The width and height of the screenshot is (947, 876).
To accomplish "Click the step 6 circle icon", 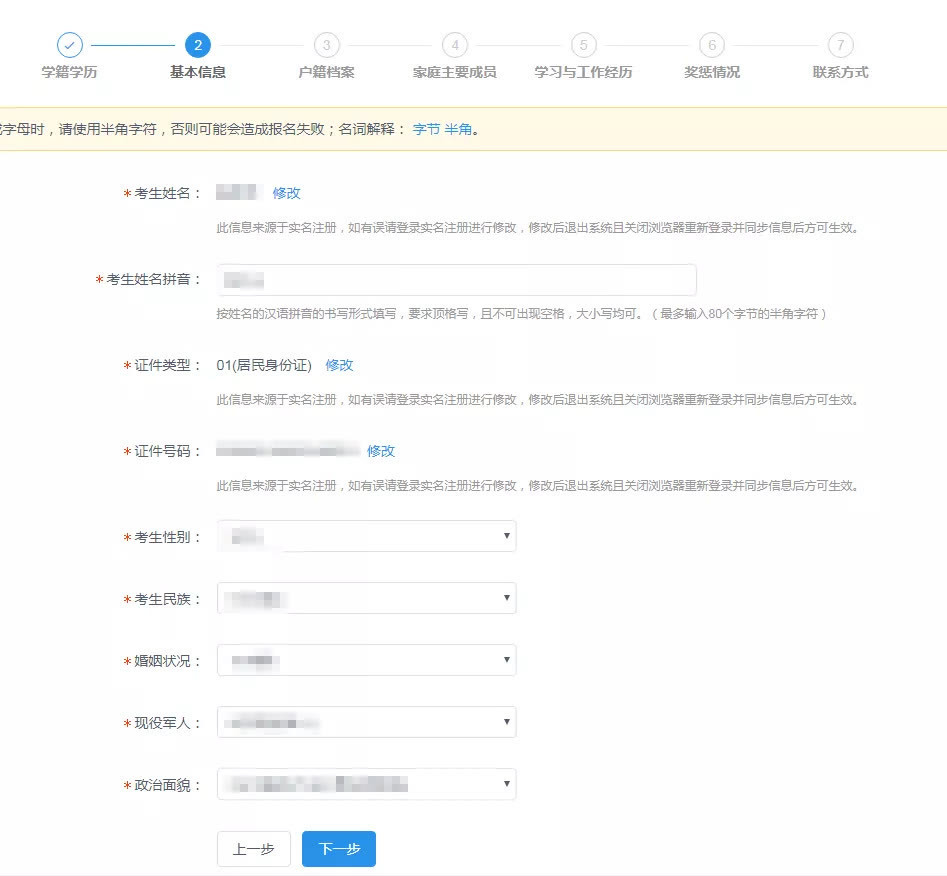I will coord(711,45).
